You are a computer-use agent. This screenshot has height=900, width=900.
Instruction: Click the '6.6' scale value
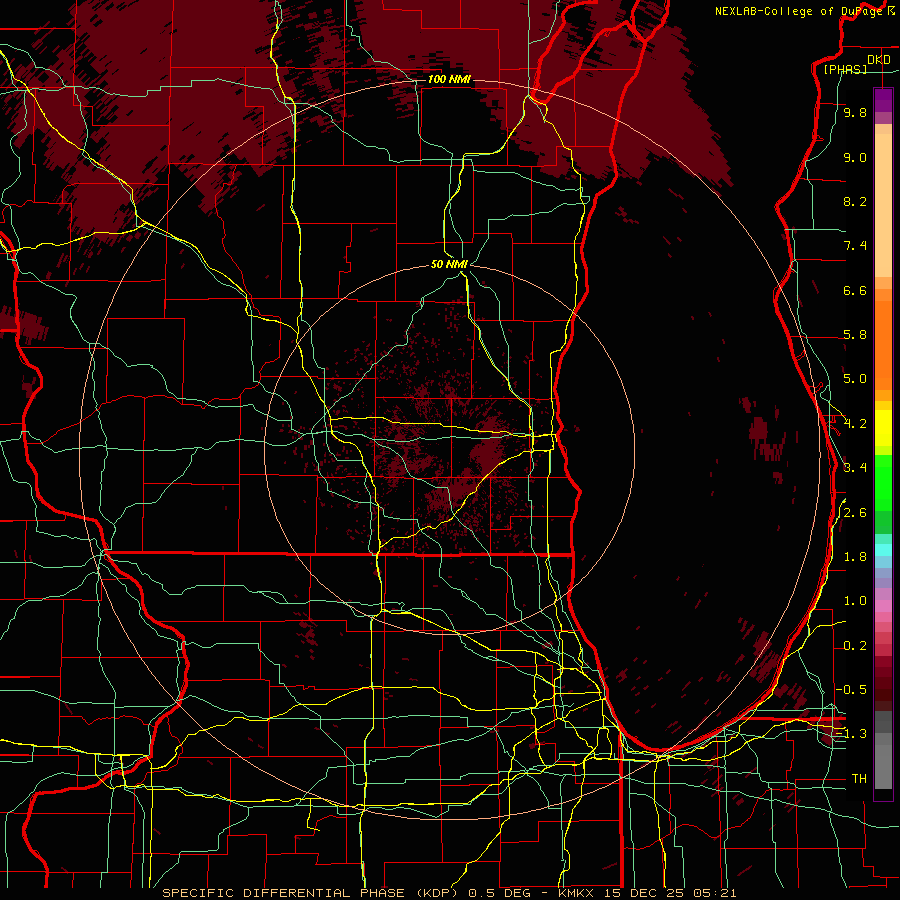pyautogui.click(x=855, y=291)
